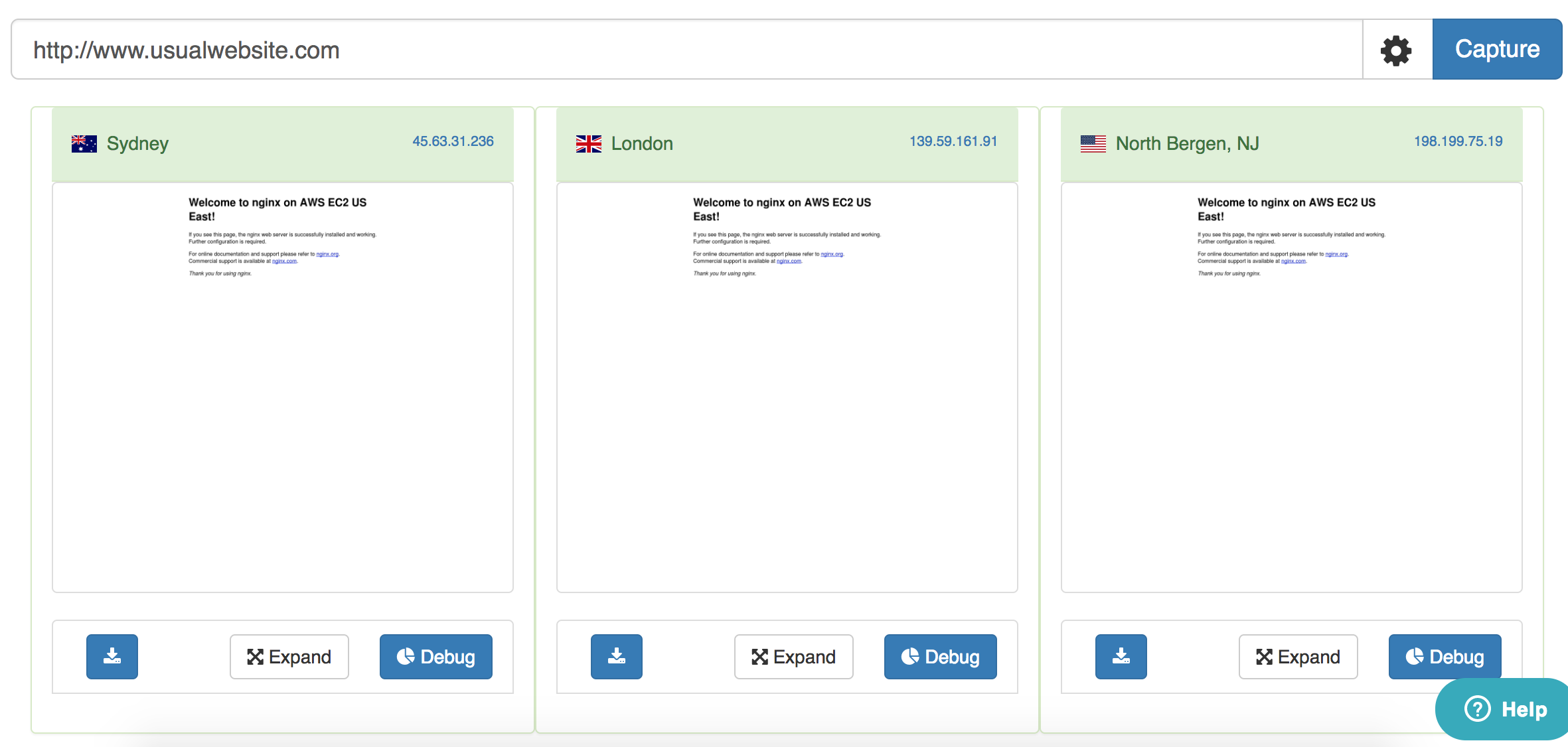
Task: Open Sydney IP address 45.63.31.236
Action: click(453, 141)
